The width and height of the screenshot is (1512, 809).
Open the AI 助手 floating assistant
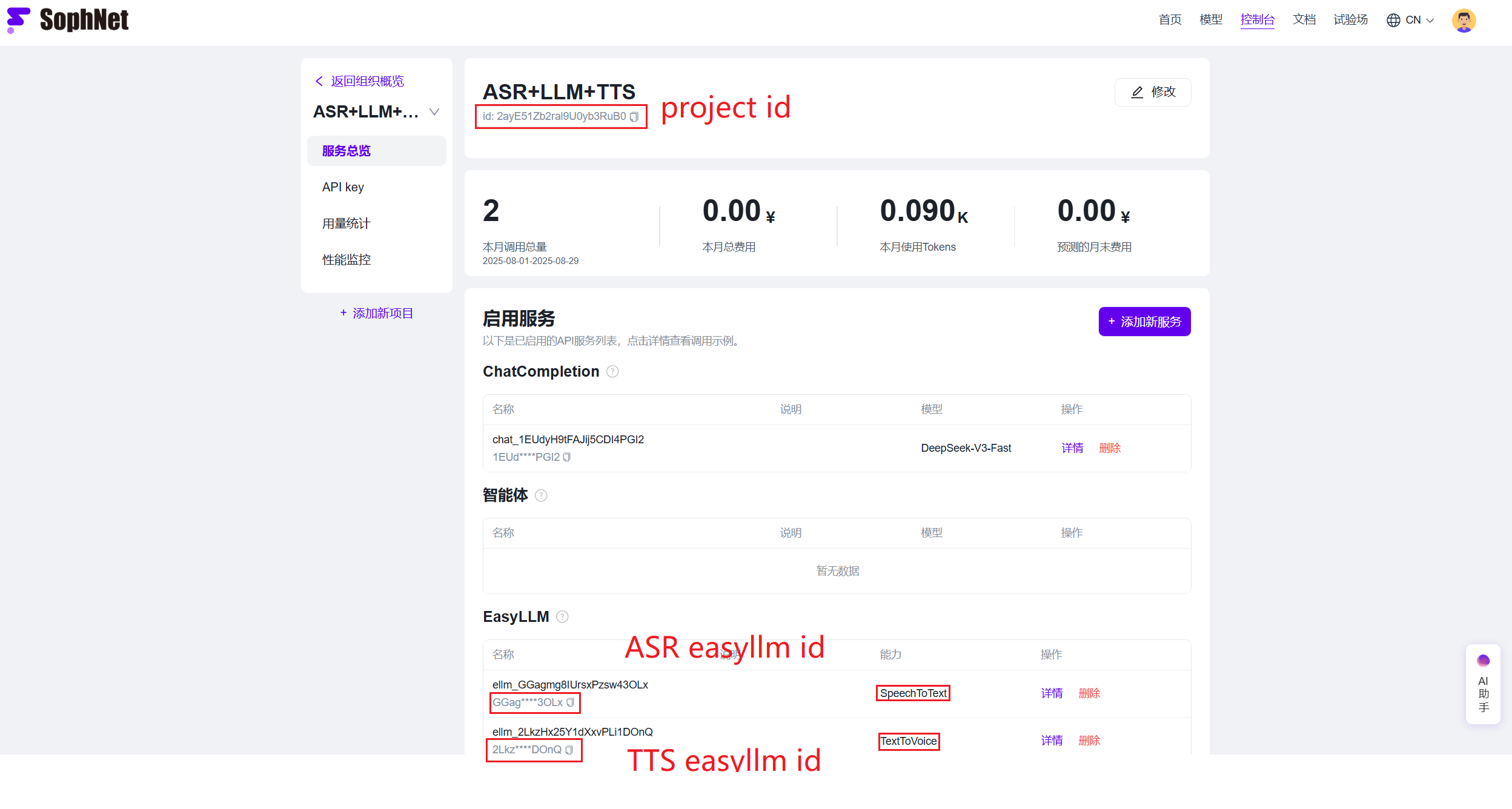pyautogui.click(x=1483, y=684)
